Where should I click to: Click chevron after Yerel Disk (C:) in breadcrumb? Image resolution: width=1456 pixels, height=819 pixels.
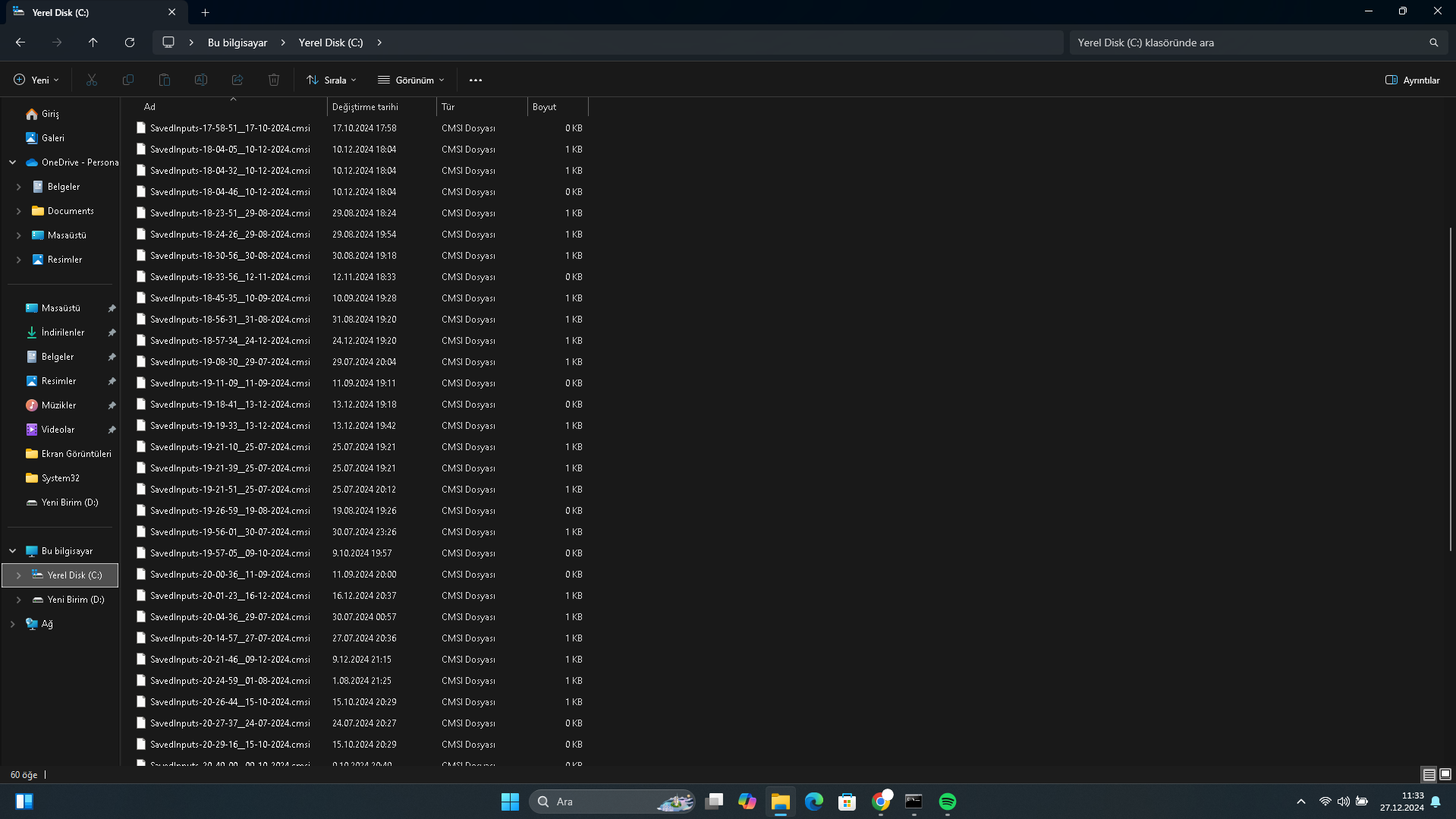[x=379, y=43]
